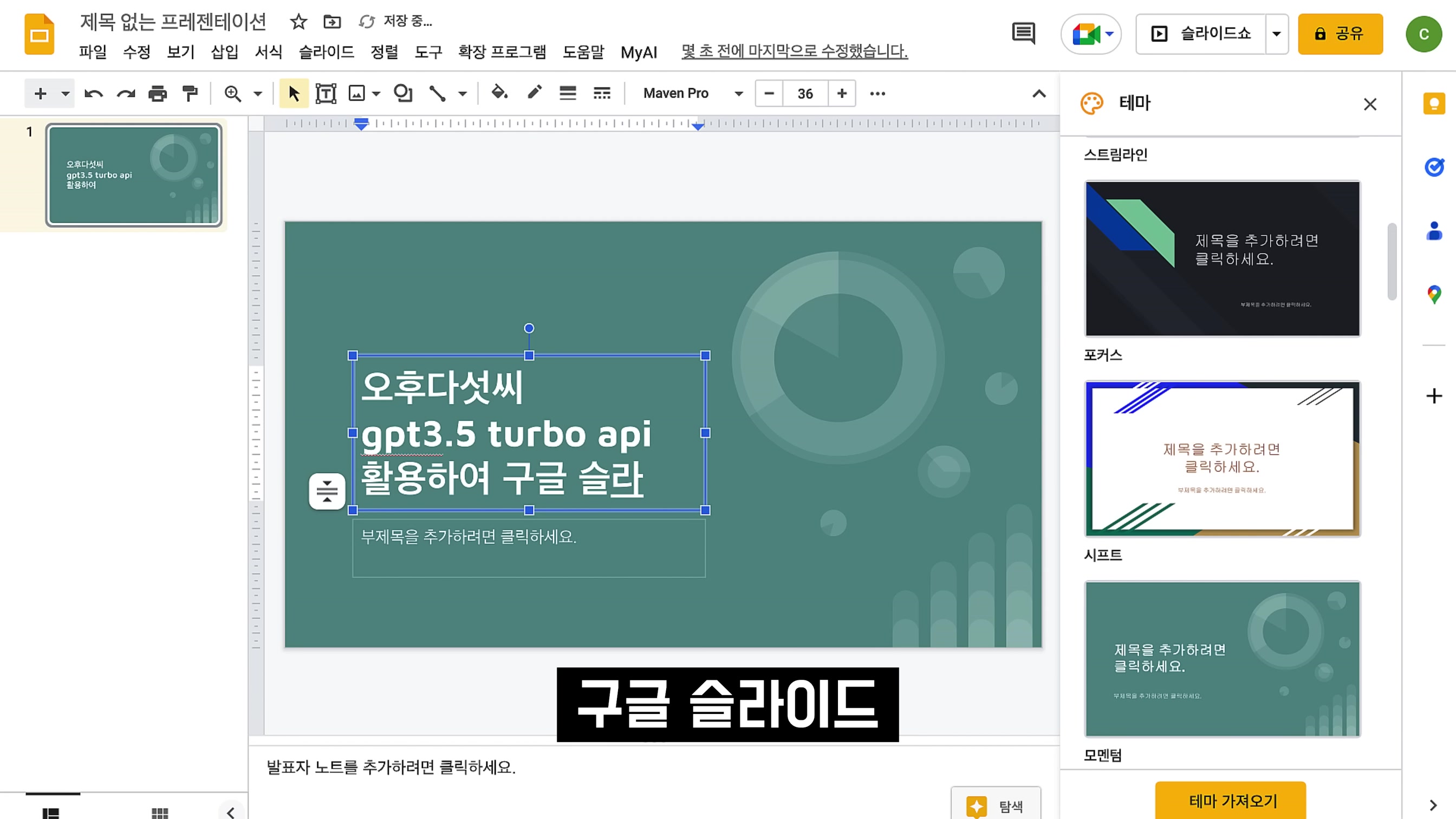Click the zoom magnifier tool
This screenshot has width=1456, height=819.
click(x=232, y=93)
